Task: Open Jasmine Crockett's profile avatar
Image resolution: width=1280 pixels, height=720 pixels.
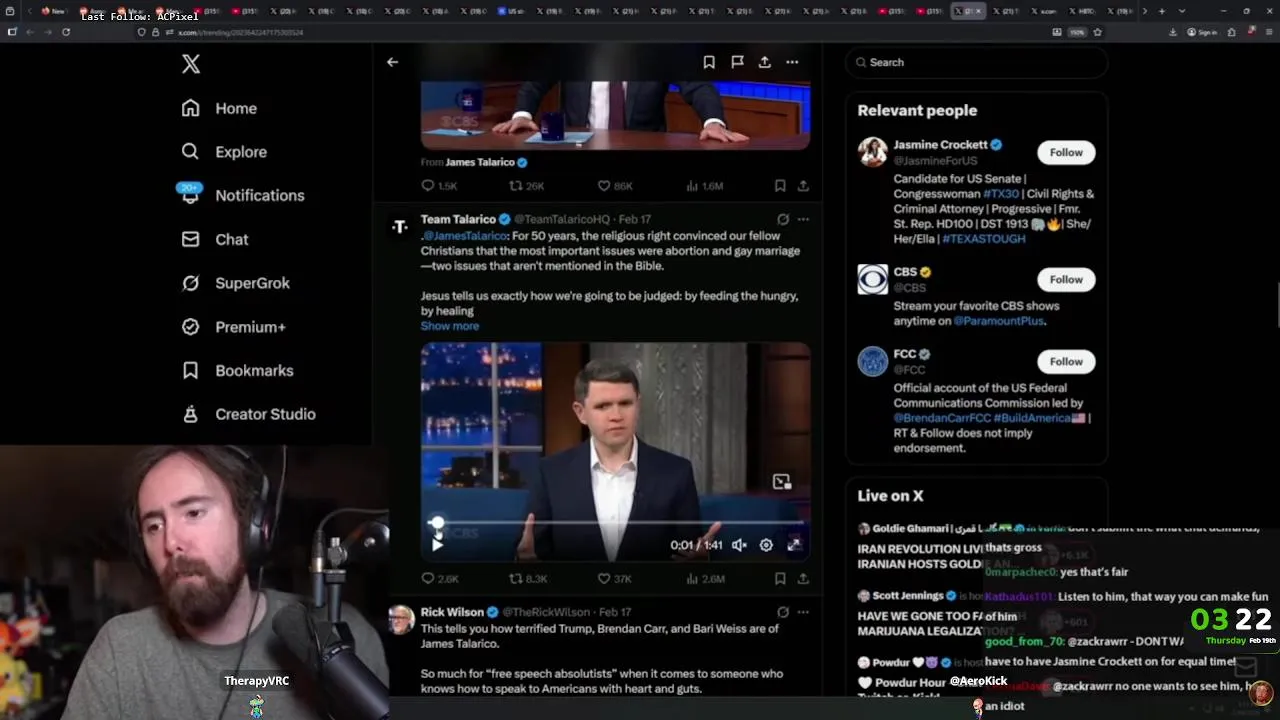Action: coord(872,152)
